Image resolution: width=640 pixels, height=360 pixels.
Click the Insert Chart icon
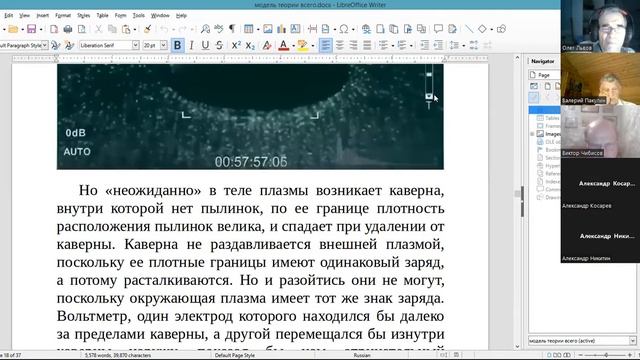282,29
